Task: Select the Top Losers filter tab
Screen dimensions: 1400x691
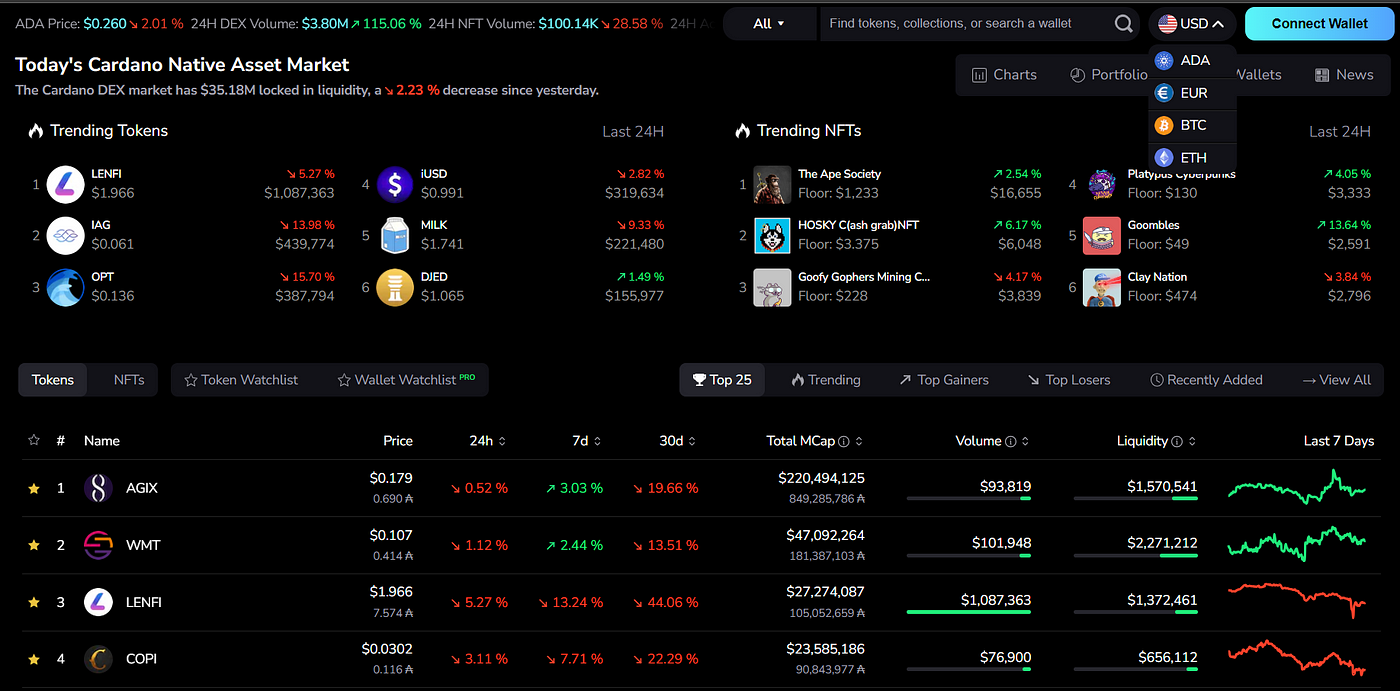Action: (1068, 380)
